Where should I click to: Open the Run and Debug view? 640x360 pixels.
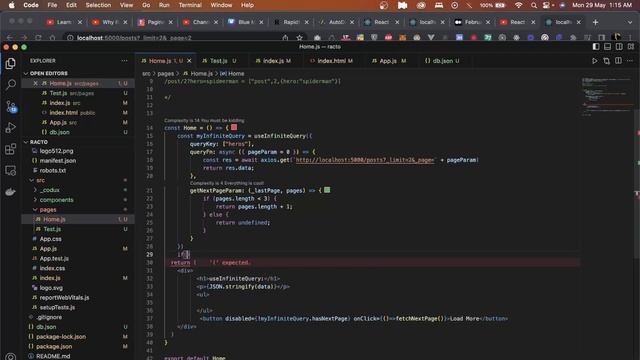tap(11, 128)
